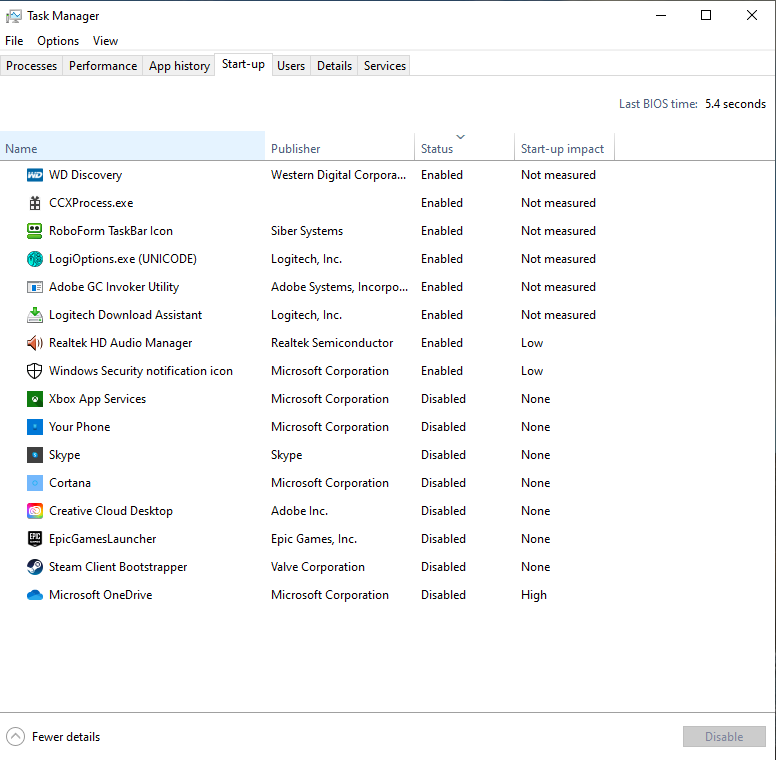Select the Start-up tab

[243, 64]
